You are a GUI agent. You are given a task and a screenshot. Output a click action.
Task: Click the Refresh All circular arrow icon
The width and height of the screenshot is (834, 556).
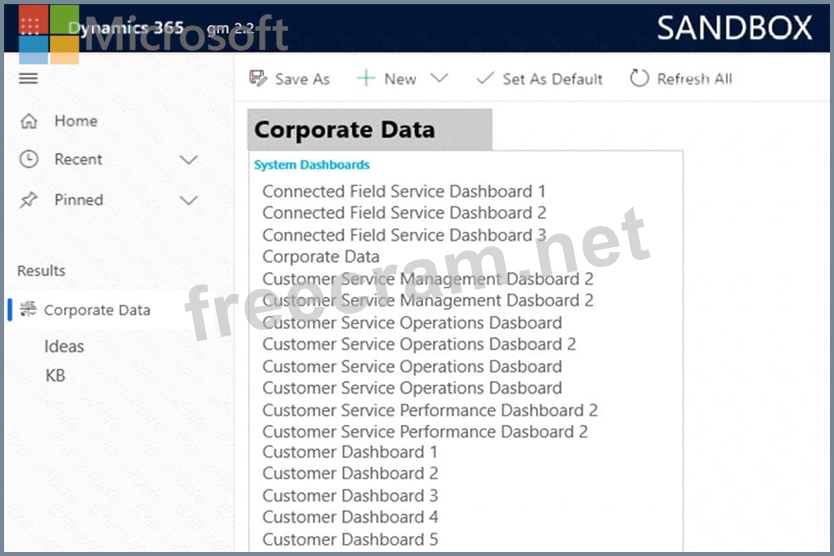(x=639, y=78)
